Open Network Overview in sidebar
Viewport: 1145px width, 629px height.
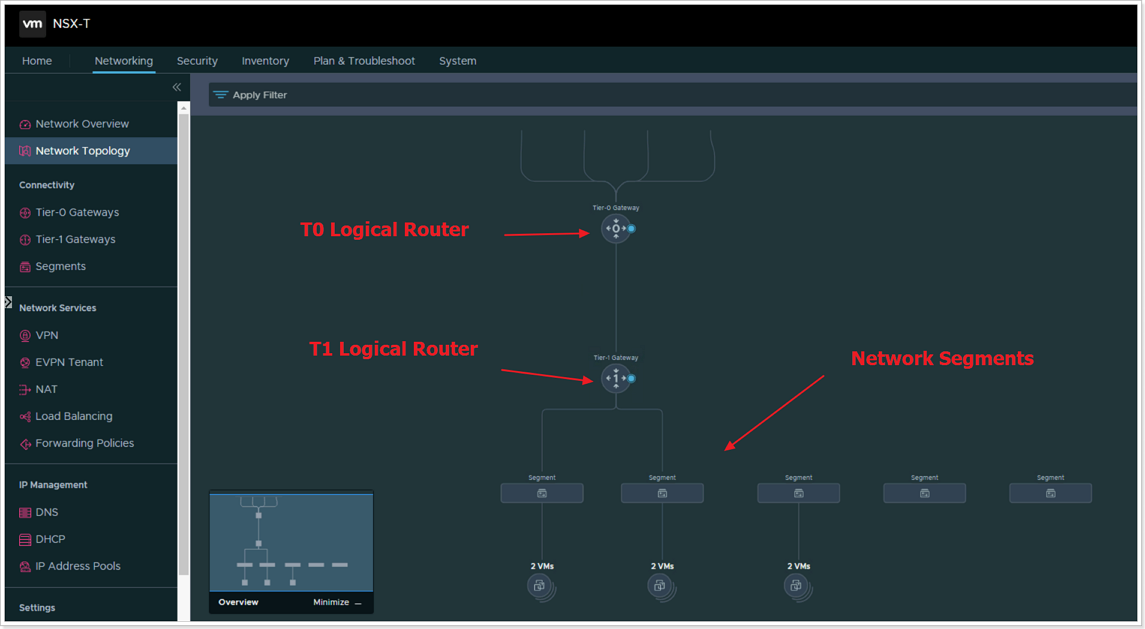tap(82, 124)
